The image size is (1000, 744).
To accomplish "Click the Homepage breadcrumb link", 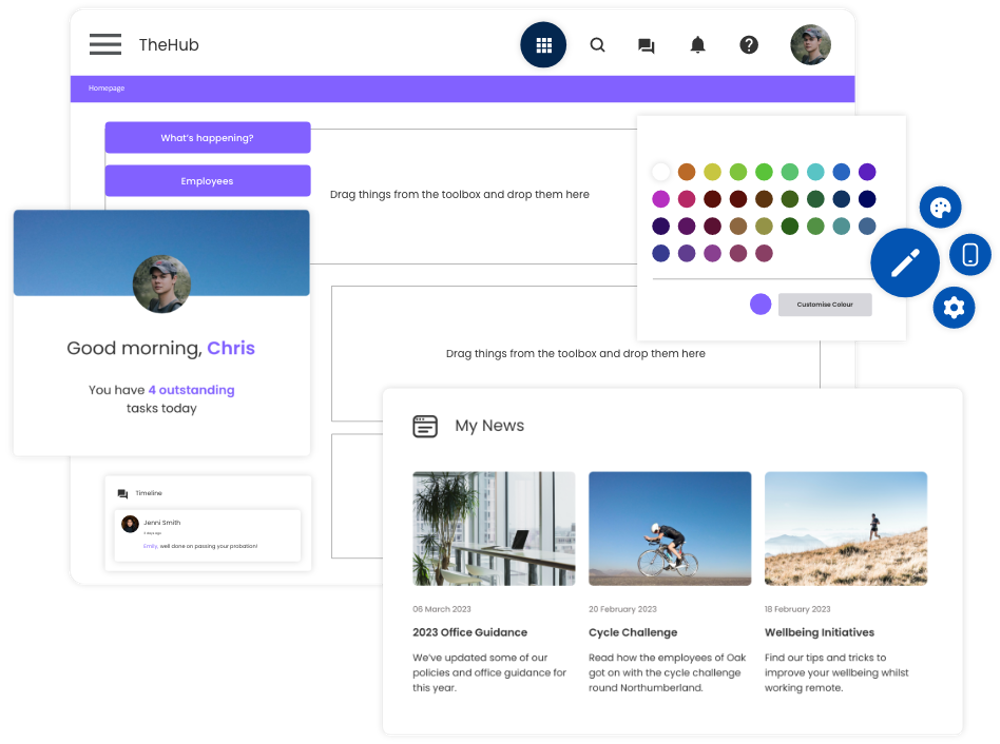I will tap(106, 89).
